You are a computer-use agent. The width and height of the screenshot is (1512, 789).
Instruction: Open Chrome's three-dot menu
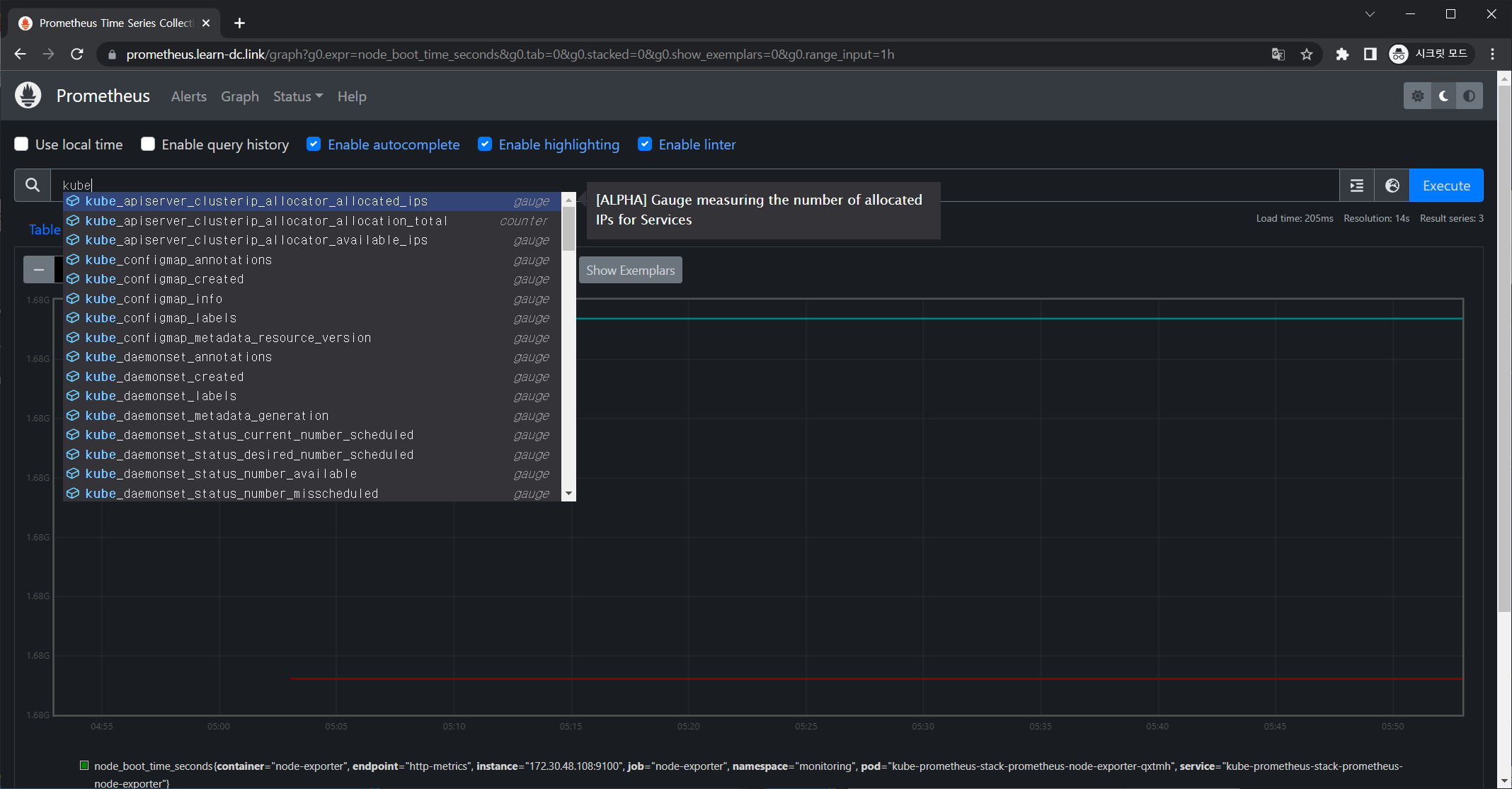click(1492, 54)
